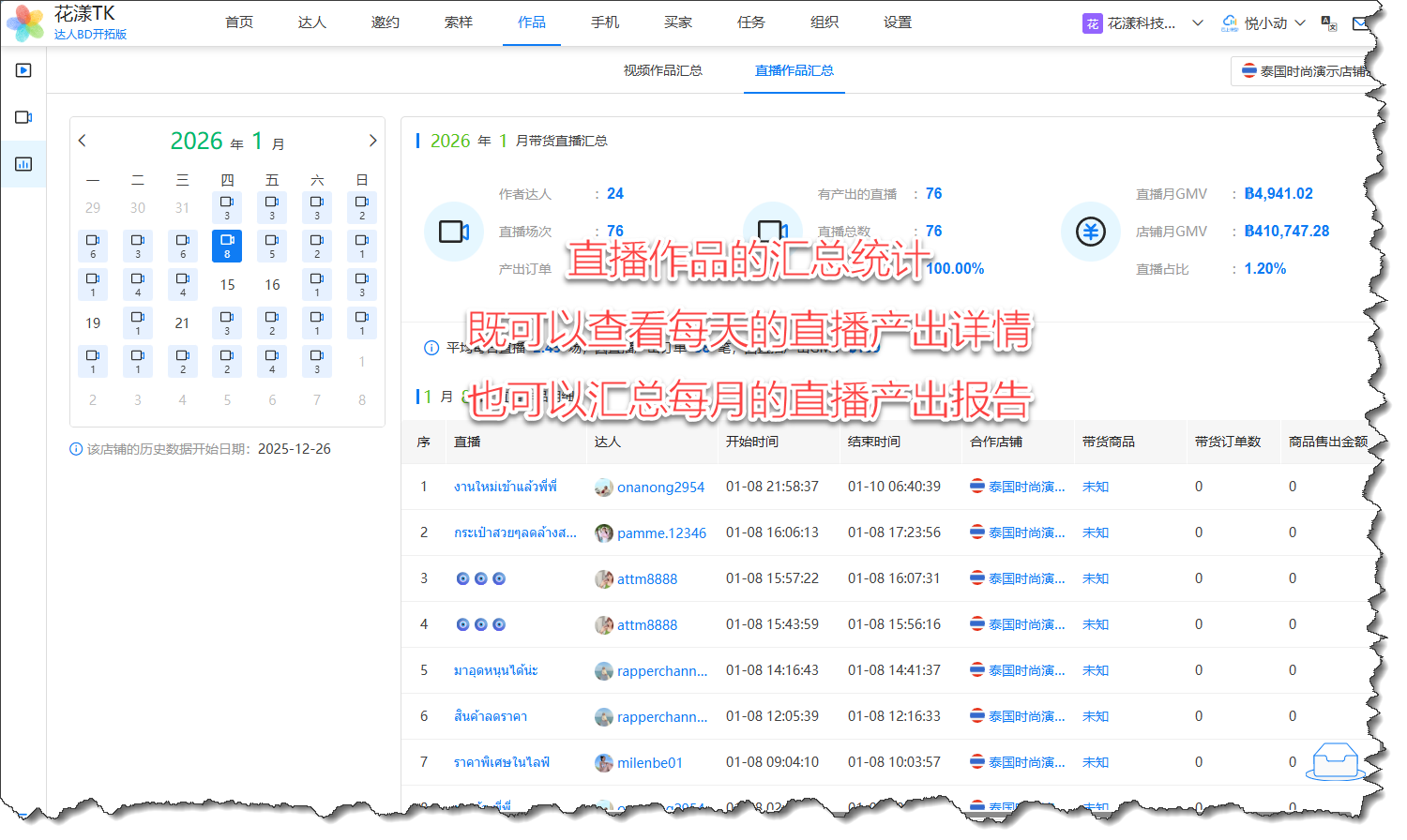Screen dimensions: 1407x840
Task: Select calendar day 15
Action: pyautogui.click(x=227, y=285)
